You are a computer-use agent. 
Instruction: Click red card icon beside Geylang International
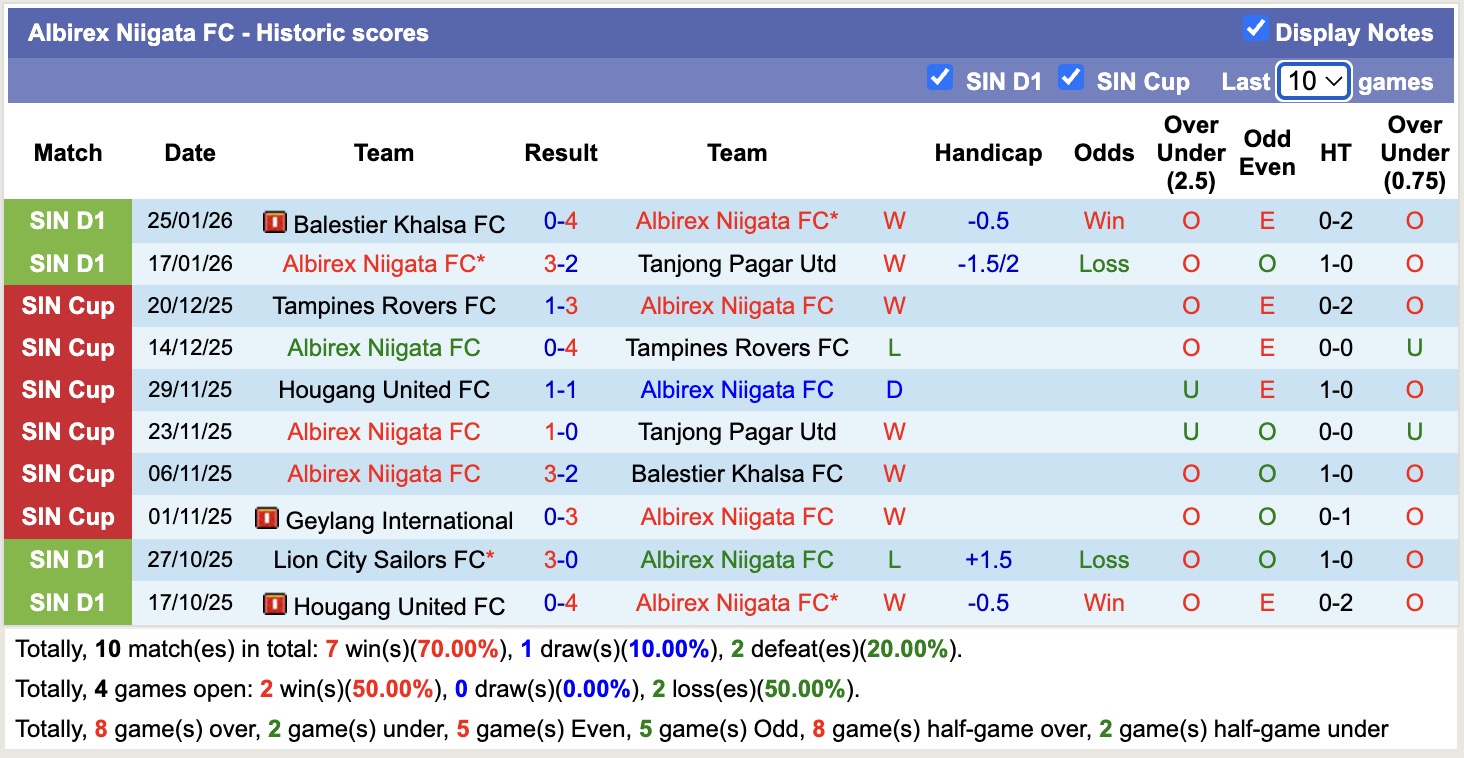(266, 518)
